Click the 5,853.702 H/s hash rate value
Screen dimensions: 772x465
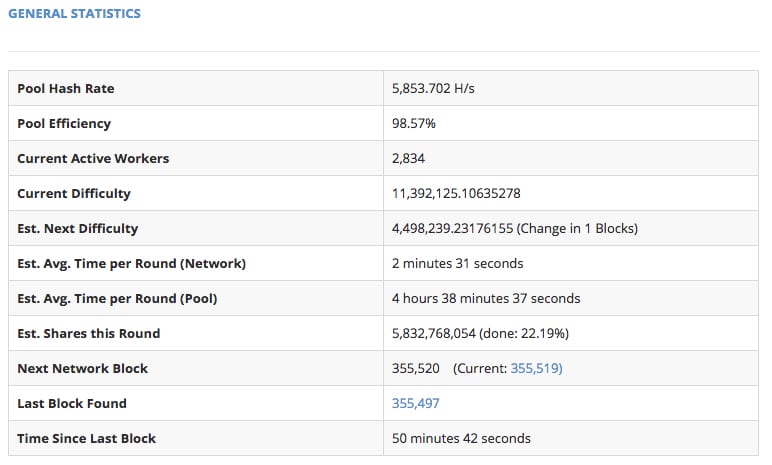433,89
